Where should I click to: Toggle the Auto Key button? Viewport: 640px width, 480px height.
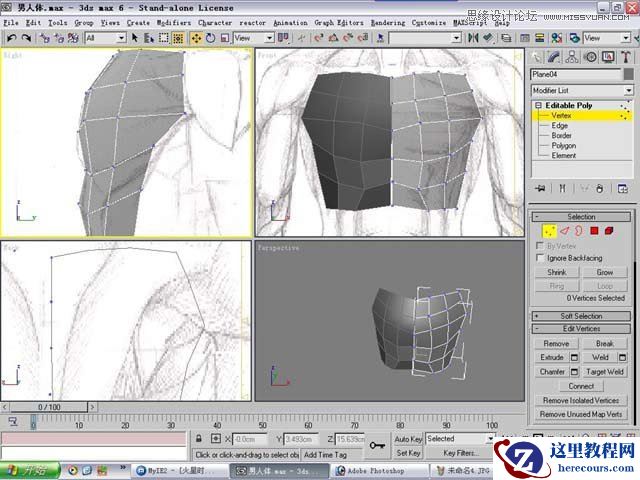point(408,439)
